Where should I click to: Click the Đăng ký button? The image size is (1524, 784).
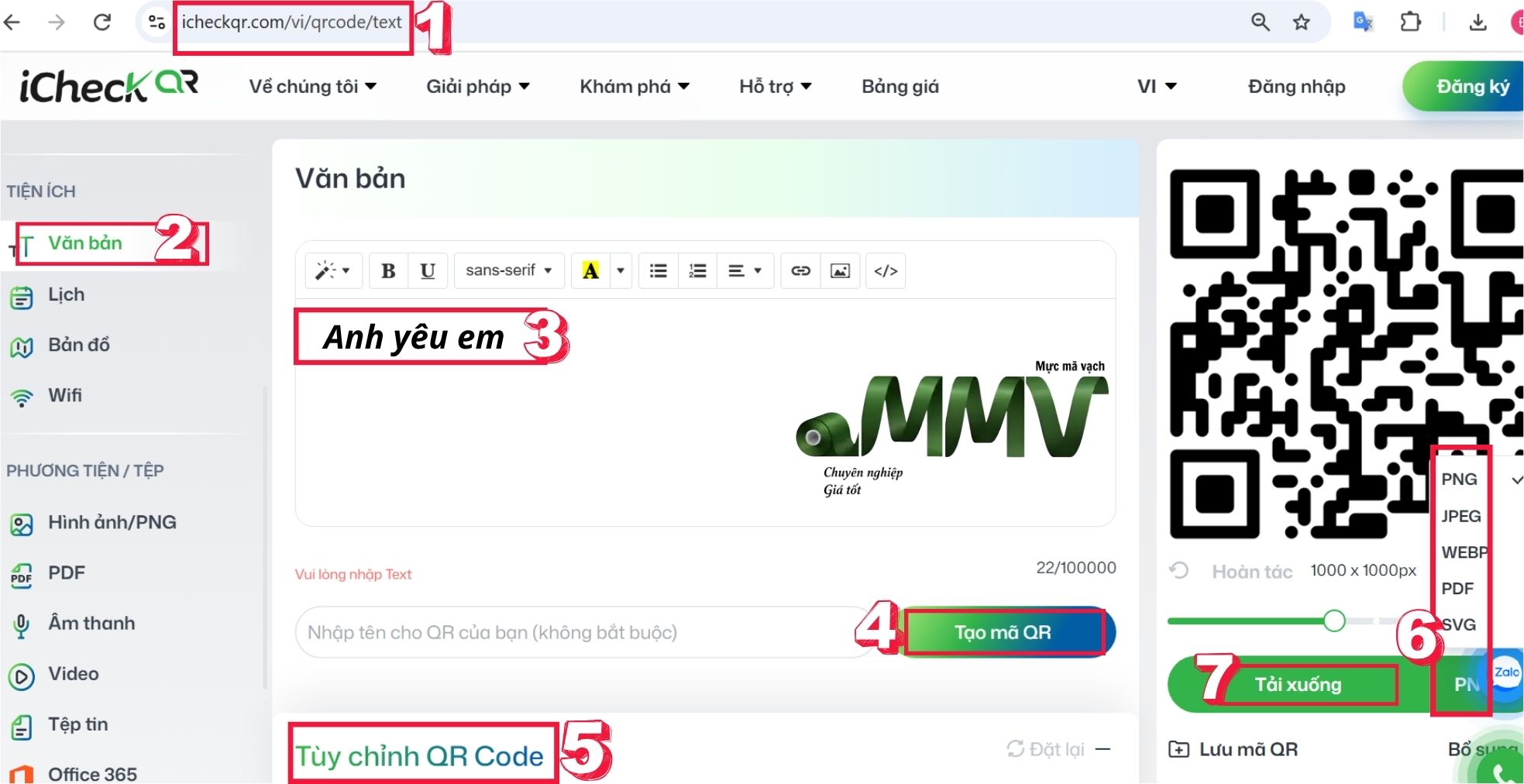click(1464, 86)
